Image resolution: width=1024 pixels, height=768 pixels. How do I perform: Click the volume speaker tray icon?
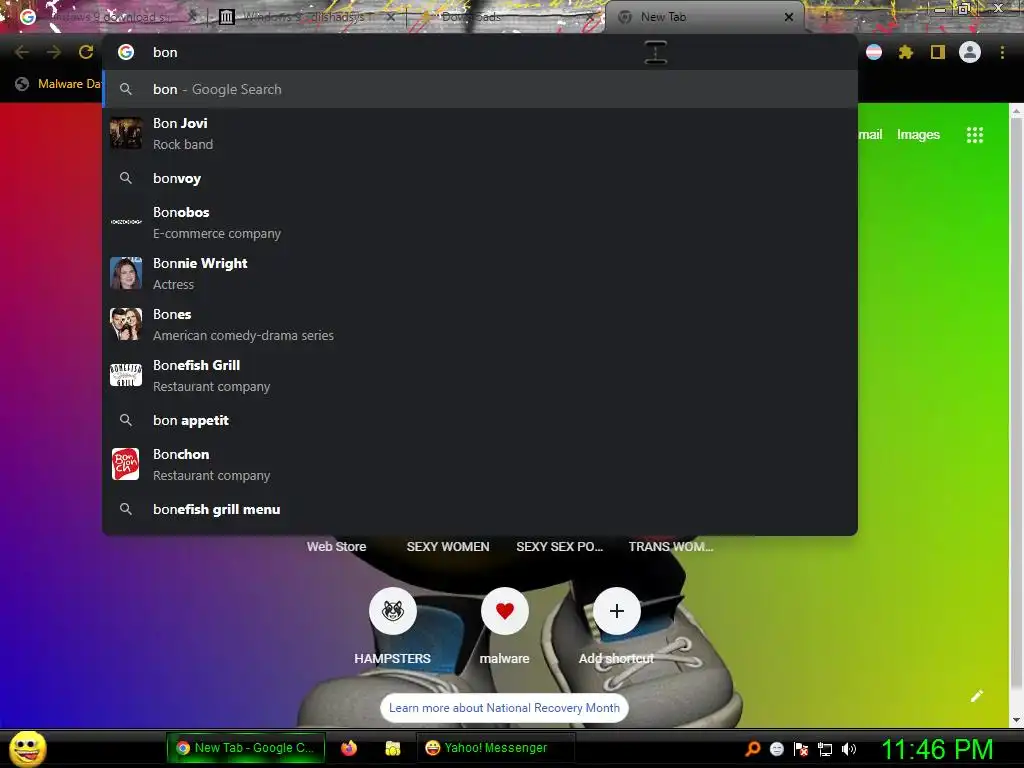pyautogui.click(x=848, y=749)
